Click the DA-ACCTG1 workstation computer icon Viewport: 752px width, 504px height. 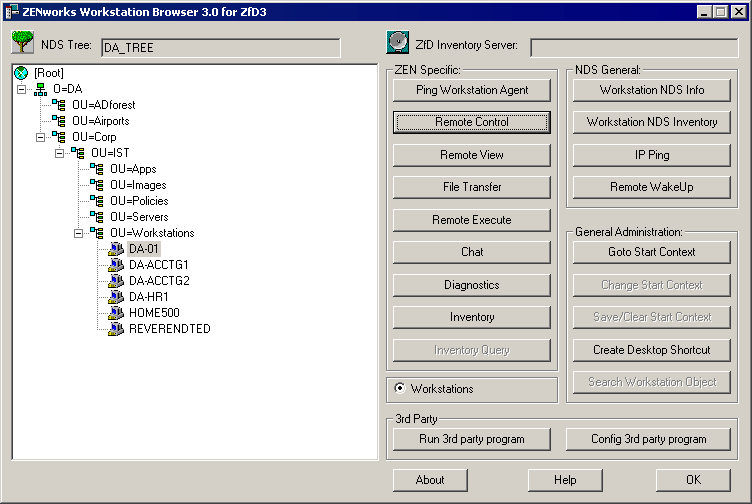pos(116,265)
